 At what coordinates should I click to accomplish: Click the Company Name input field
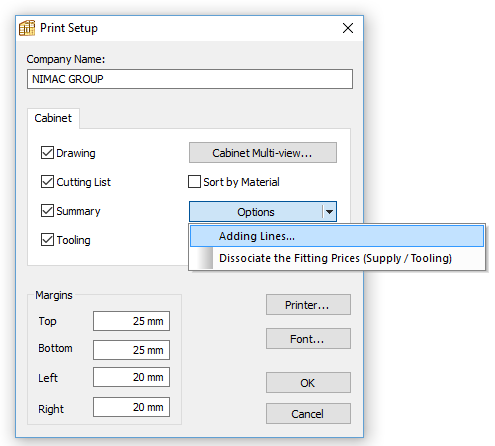190,79
